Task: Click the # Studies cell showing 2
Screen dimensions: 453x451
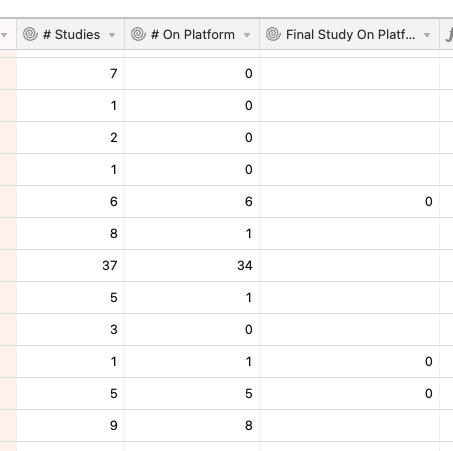Action: tap(70, 138)
